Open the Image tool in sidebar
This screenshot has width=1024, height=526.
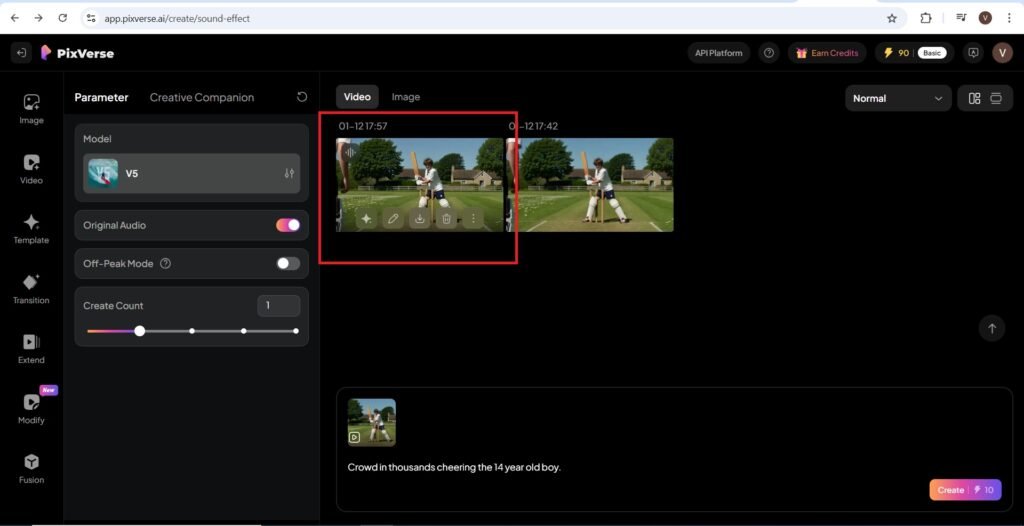[x=31, y=108]
